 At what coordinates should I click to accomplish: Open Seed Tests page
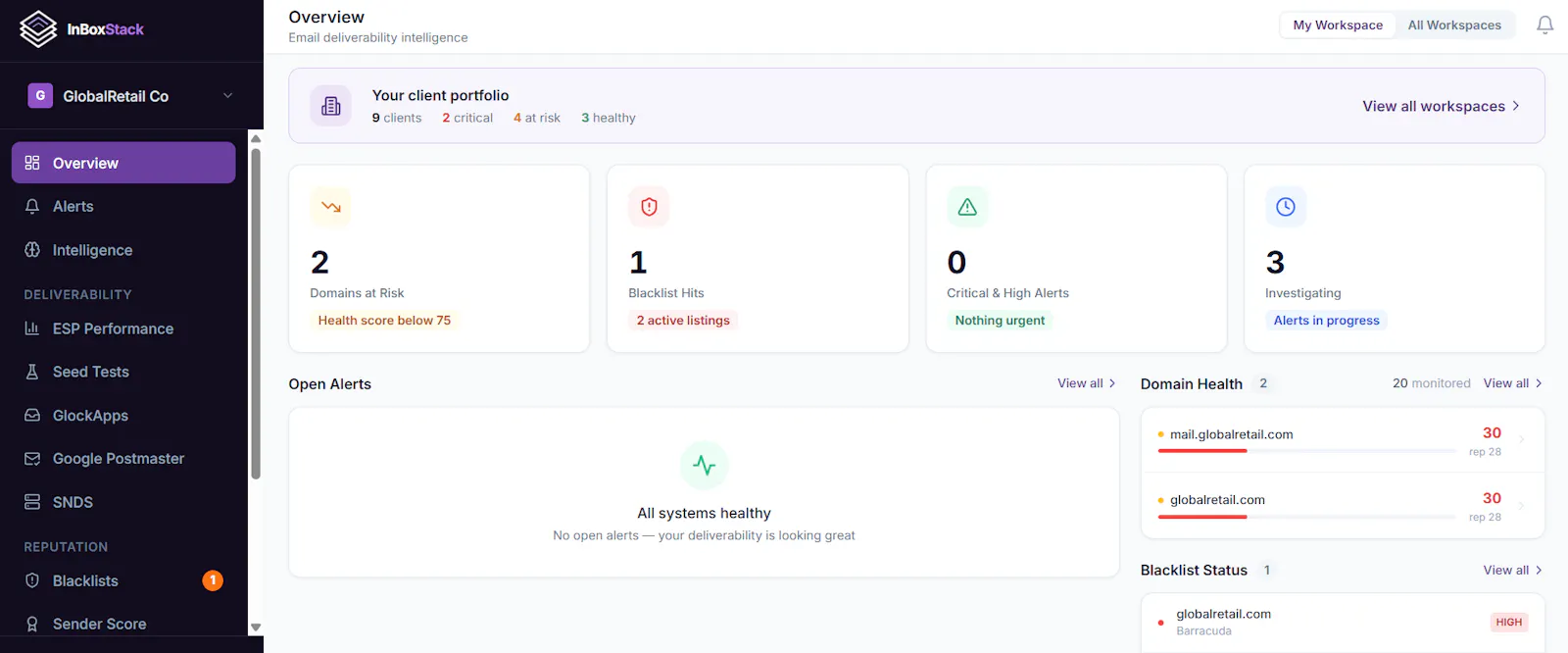[x=123, y=372]
